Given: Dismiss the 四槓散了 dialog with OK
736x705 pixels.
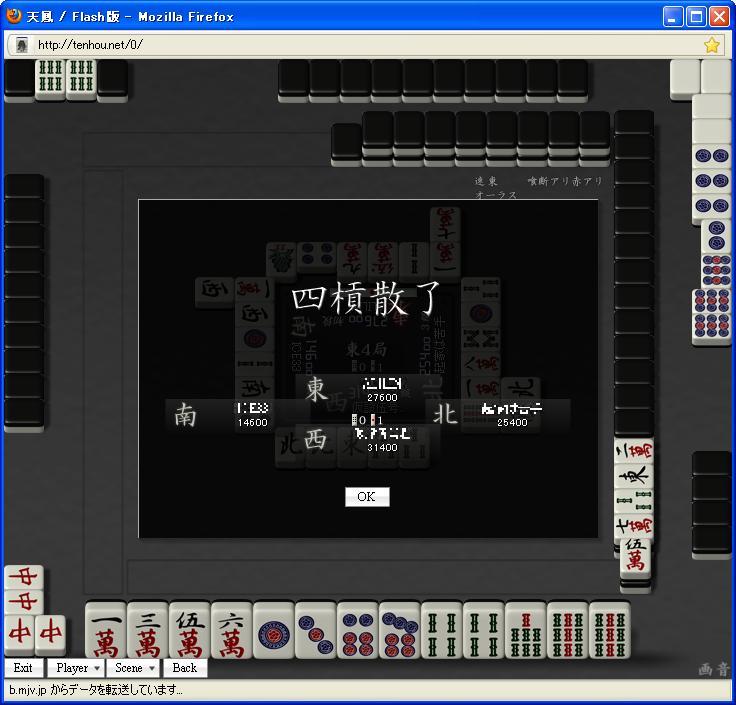Looking at the screenshot, I should 367,497.
